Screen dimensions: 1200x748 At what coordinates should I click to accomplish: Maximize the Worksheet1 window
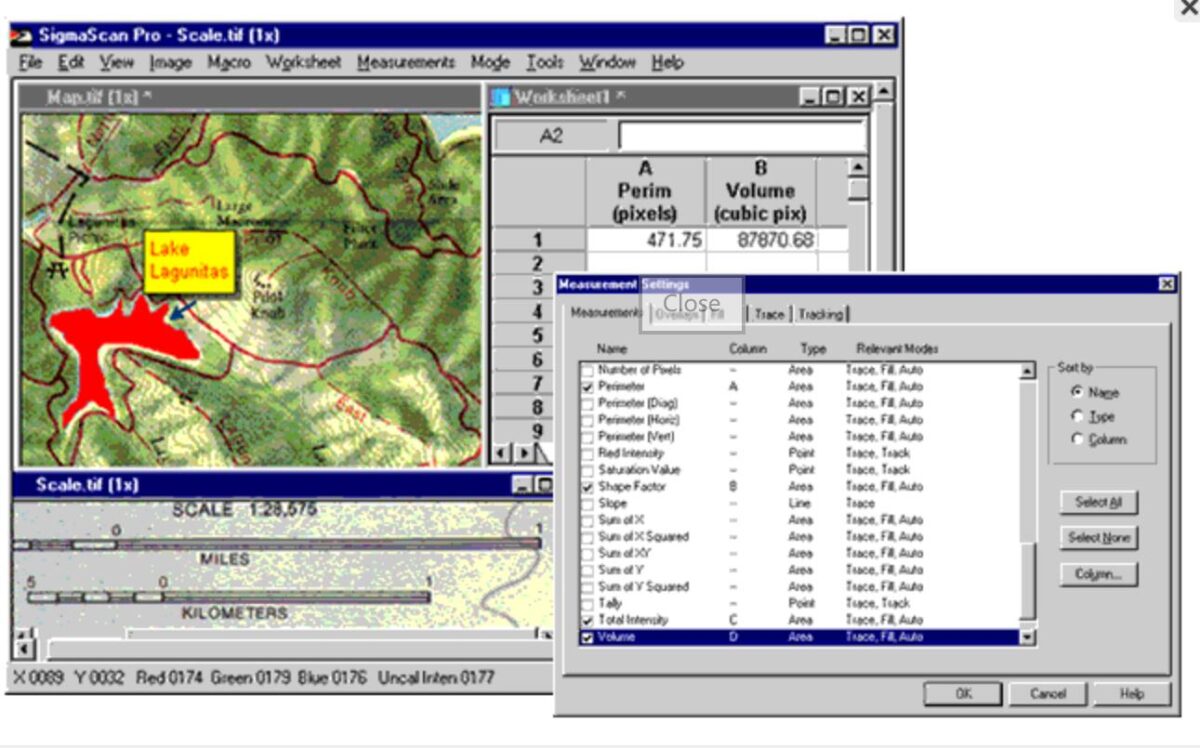tap(836, 97)
